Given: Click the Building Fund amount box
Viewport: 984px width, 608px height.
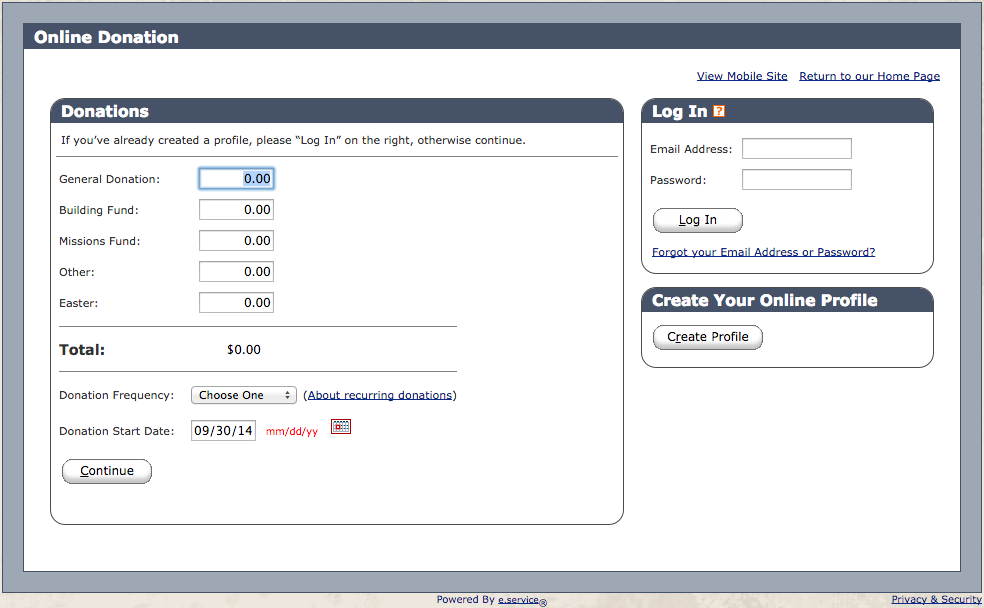Looking at the screenshot, I should [236, 209].
